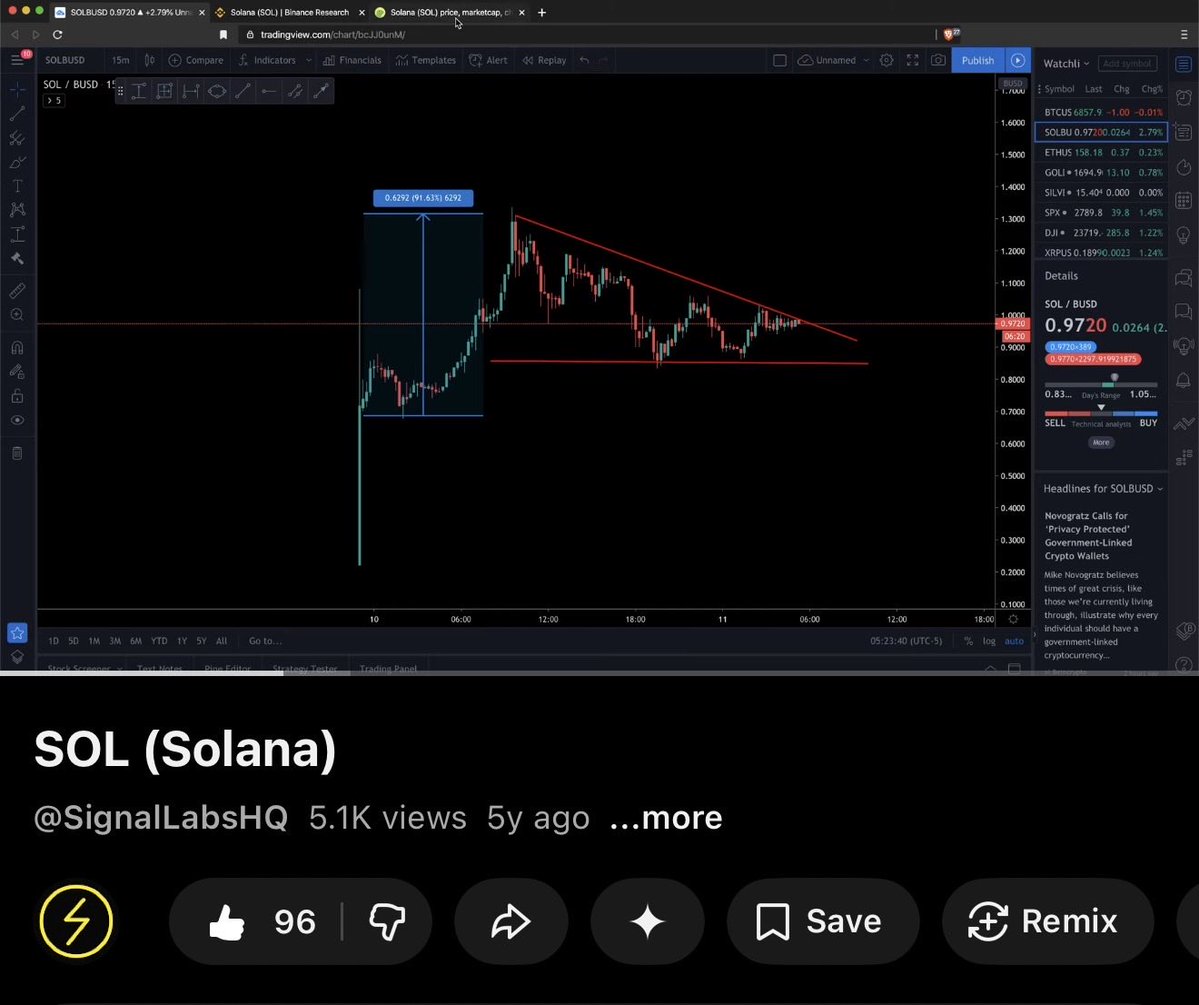Screen dimensions: 1199x1005
Task: Open the ideas lightbulb panel icon
Action: coord(1183,234)
